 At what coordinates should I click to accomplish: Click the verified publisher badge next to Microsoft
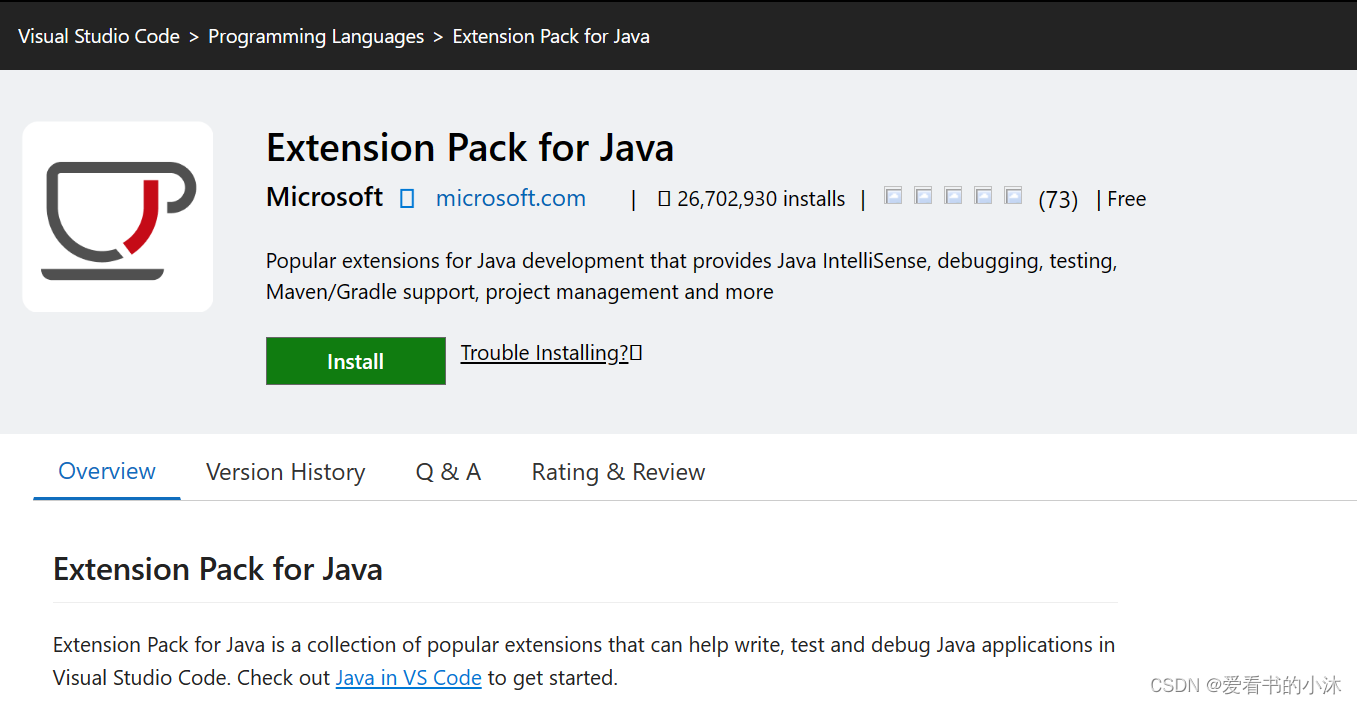click(407, 199)
